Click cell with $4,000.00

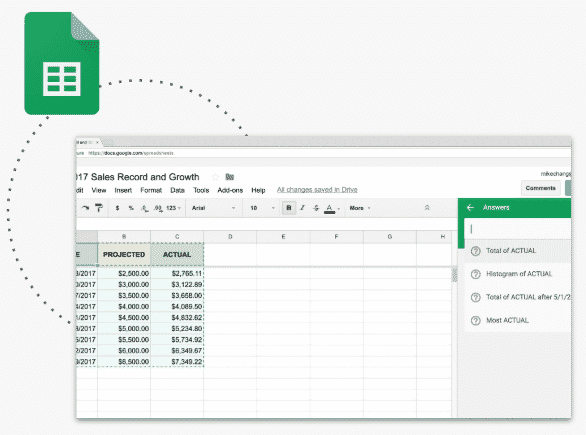tap(124, 306)
